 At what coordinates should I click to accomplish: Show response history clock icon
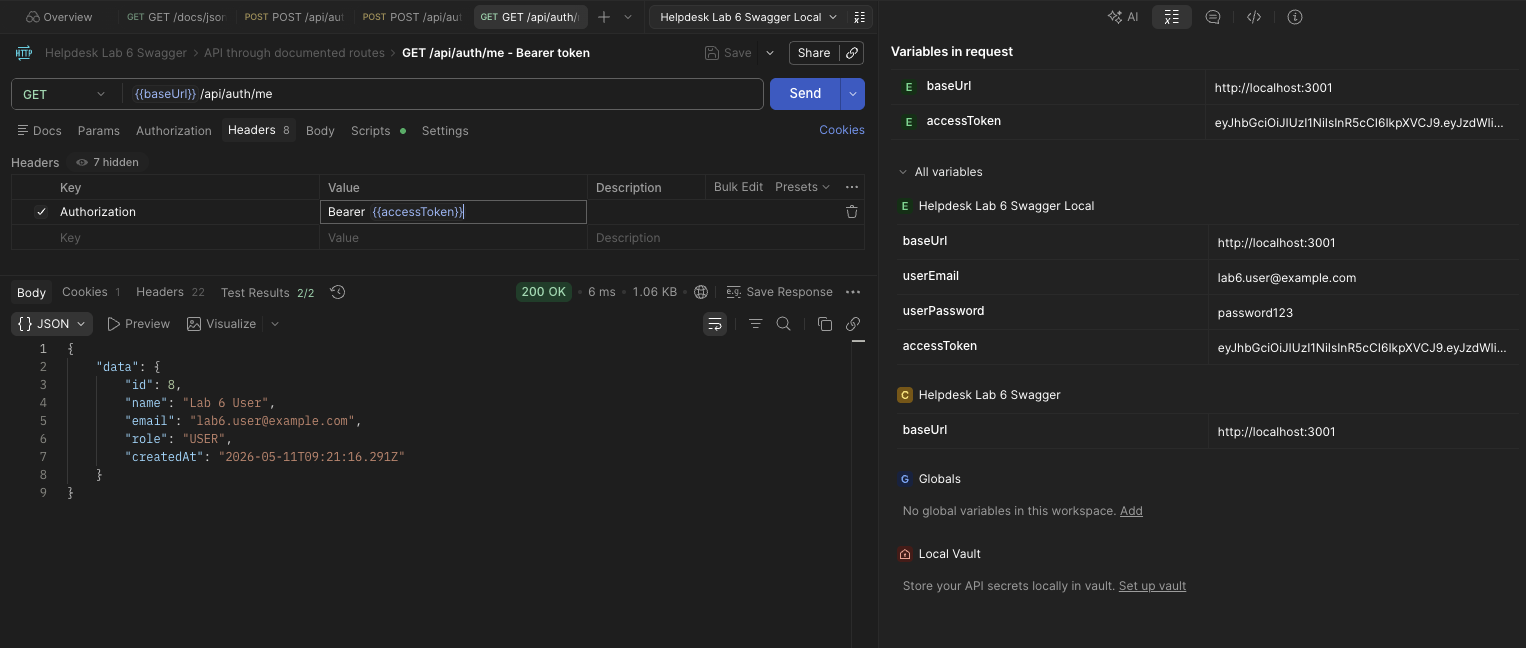[338, 292]
